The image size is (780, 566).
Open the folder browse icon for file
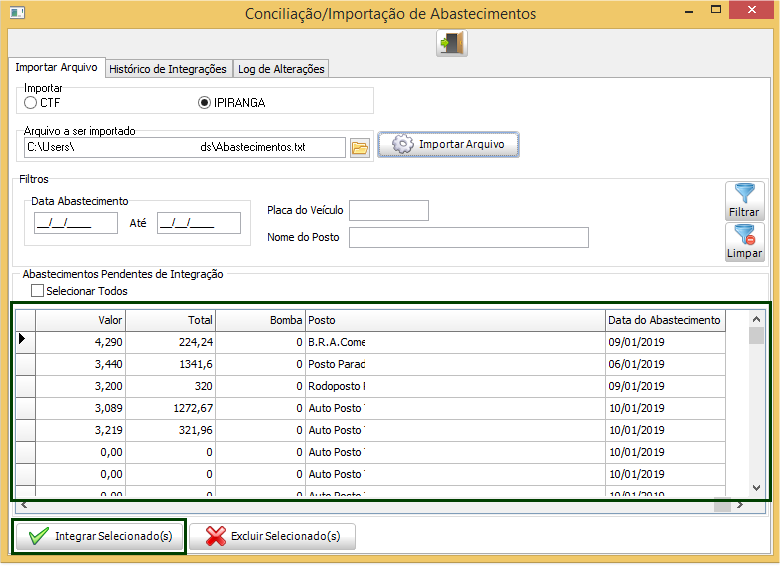[x=360, y=147]
